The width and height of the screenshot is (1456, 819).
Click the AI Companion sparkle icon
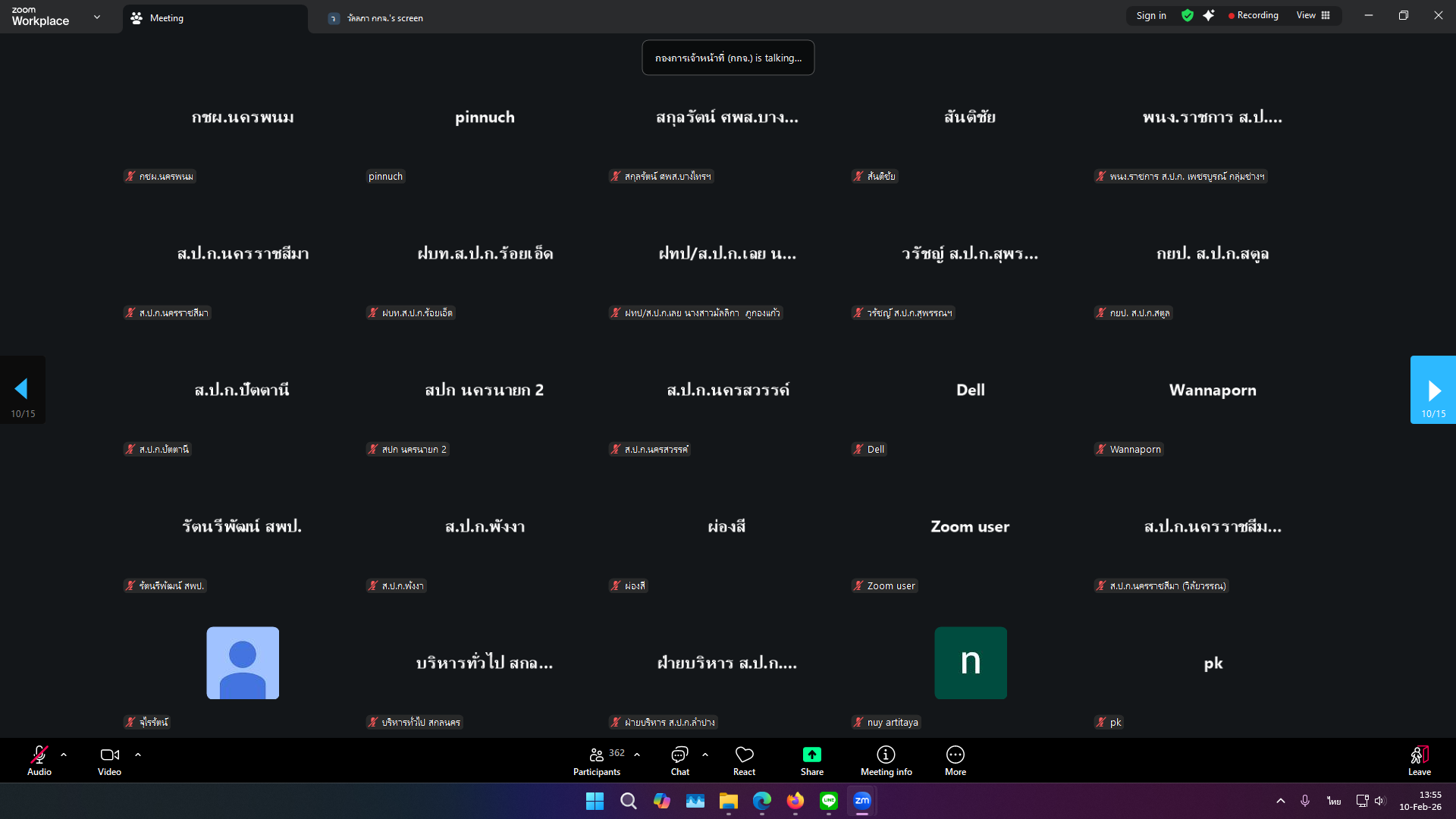pyautogui.click(x=1209, y=15)
